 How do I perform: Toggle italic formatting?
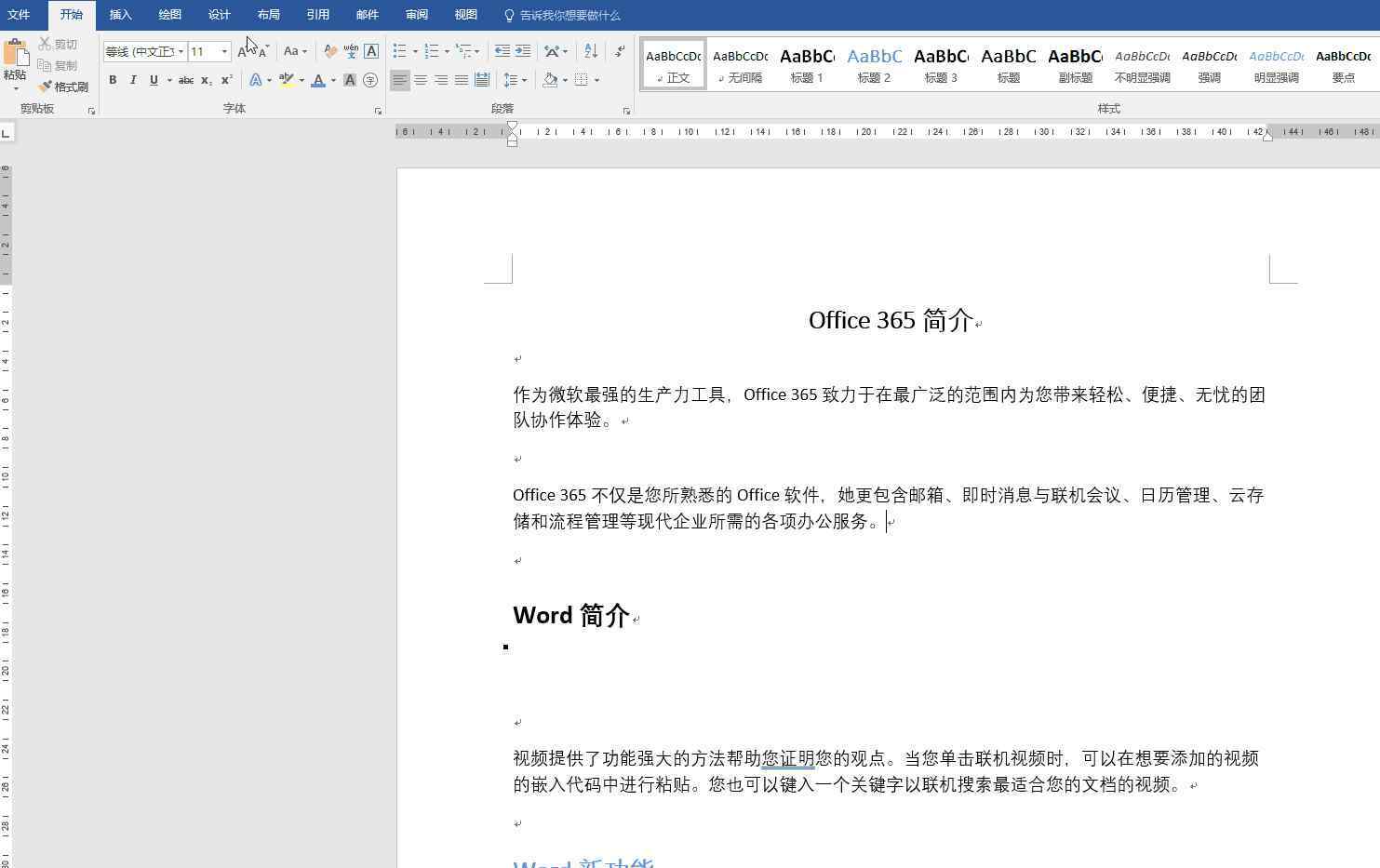[x=133, y=80]
